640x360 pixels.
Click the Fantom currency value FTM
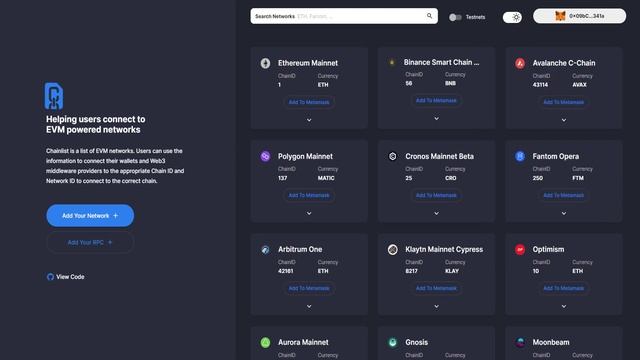tap(578, 178)
